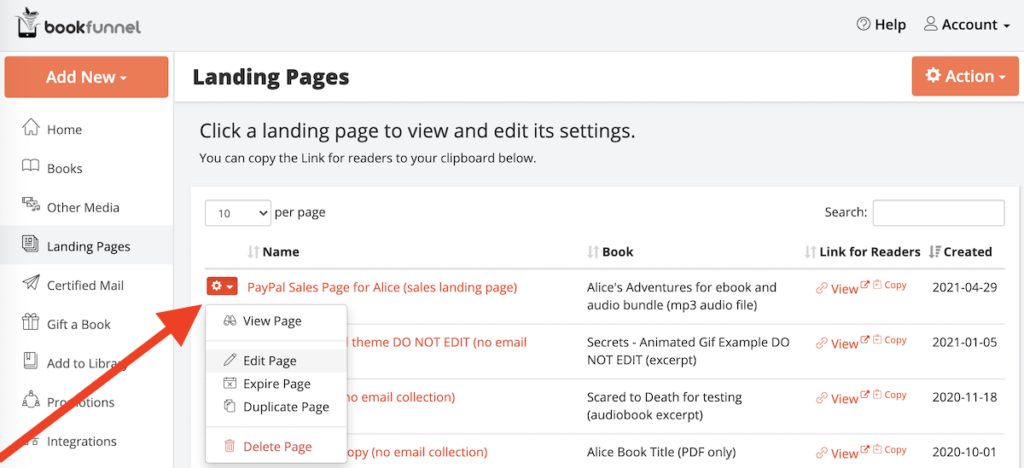Open Certified Mail in the sidebar

coord(86,285)
